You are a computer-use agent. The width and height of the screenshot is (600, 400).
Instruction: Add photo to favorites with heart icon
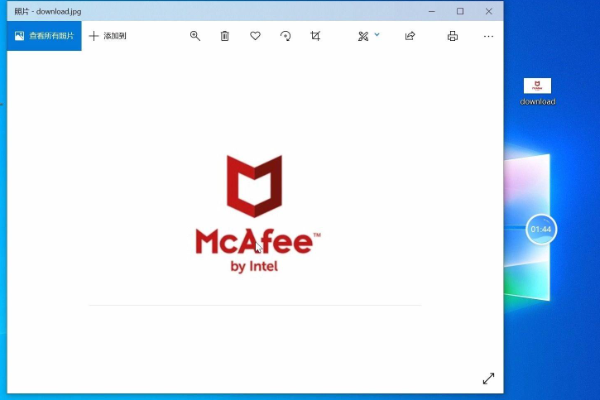(x=255, y=36)
